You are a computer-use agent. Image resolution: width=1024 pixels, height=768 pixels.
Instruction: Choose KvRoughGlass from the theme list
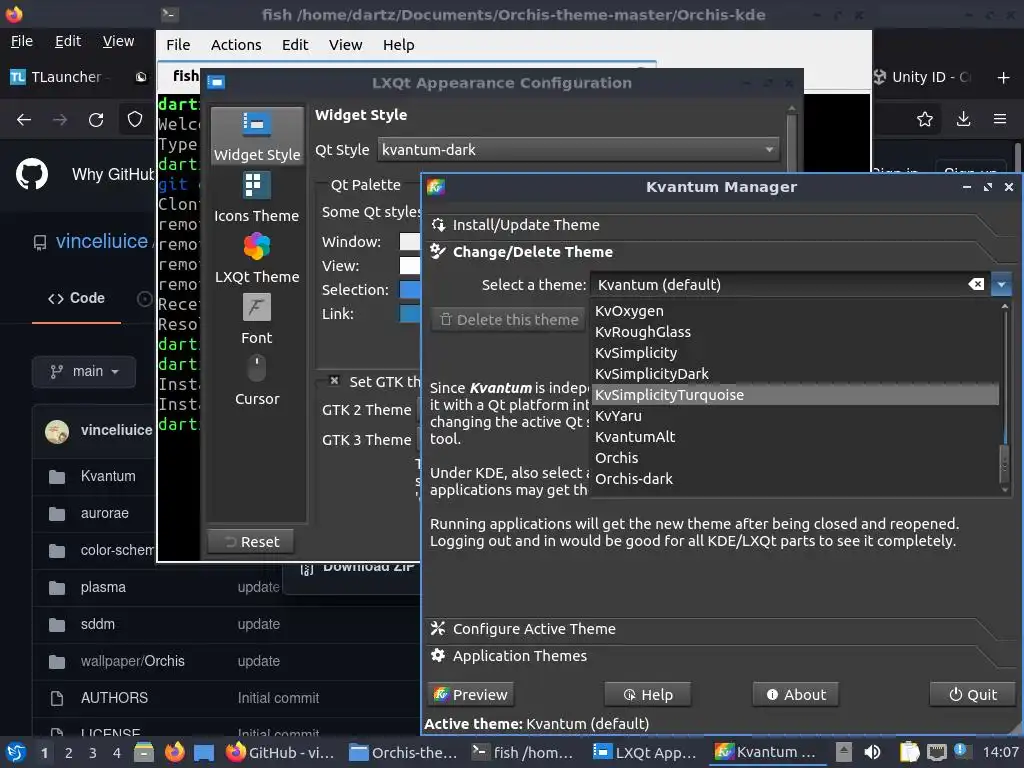[795, 332]
